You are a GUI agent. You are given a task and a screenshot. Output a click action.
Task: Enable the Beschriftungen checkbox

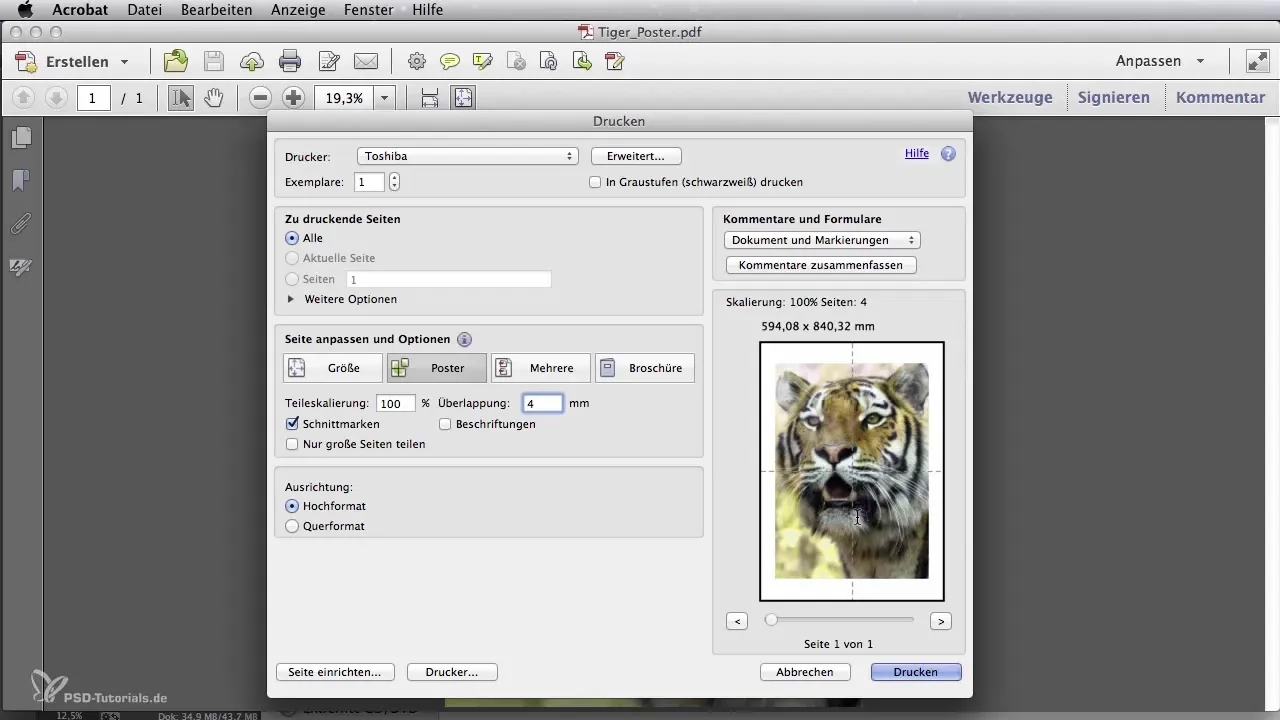[x=445, y=424]
